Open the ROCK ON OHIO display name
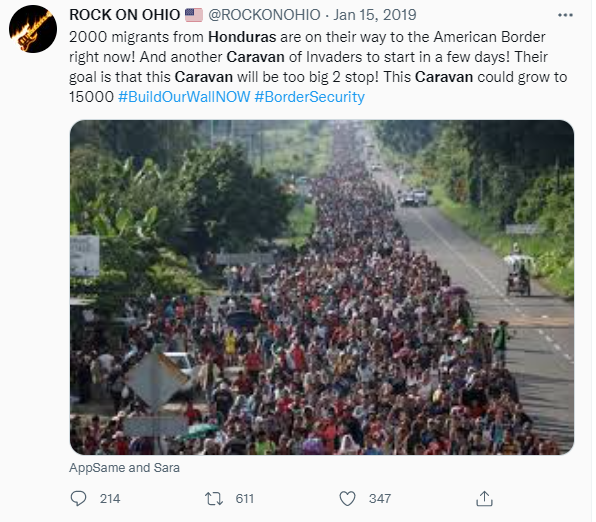This screenshot has width=596, height=522. pos(125,15)
